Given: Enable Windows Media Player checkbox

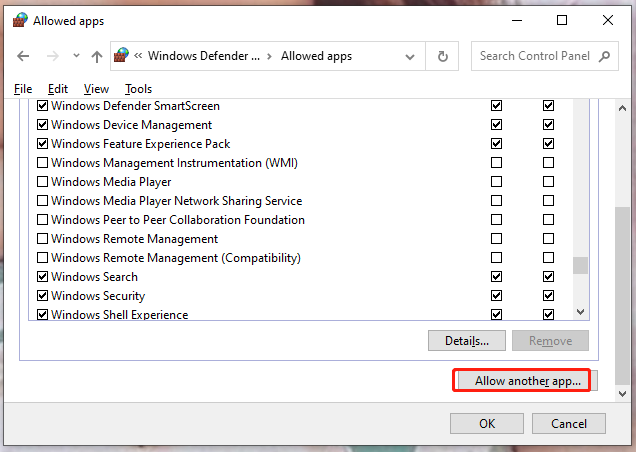Looking at the screenshot, I should 42,182.
